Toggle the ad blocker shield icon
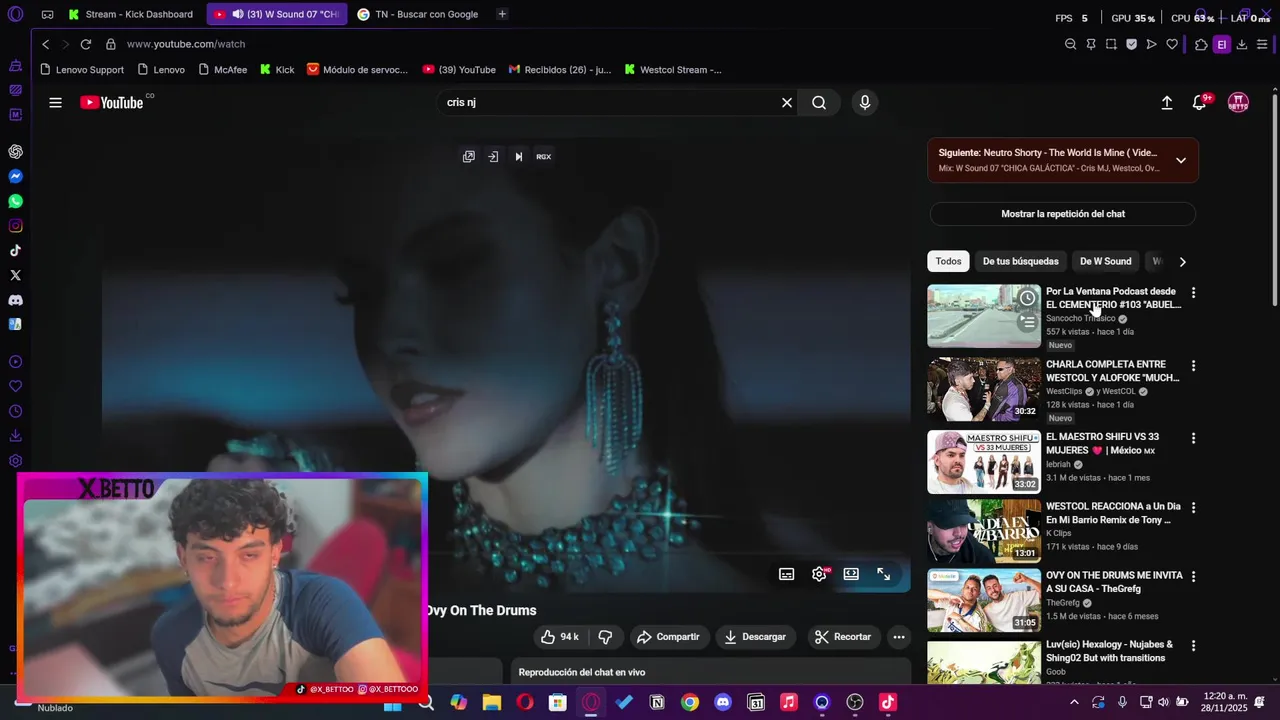Image resolution: width=1280 pixels, height=720 pixels. click(x=1131, y=44)
